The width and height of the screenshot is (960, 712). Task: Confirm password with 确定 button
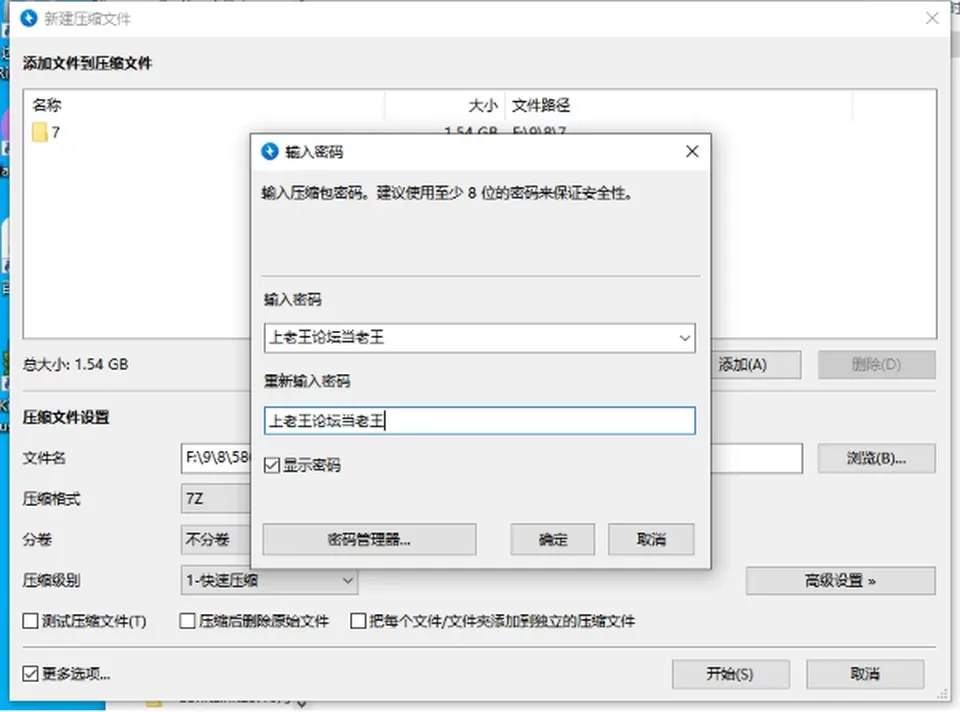tap(553, 539)
